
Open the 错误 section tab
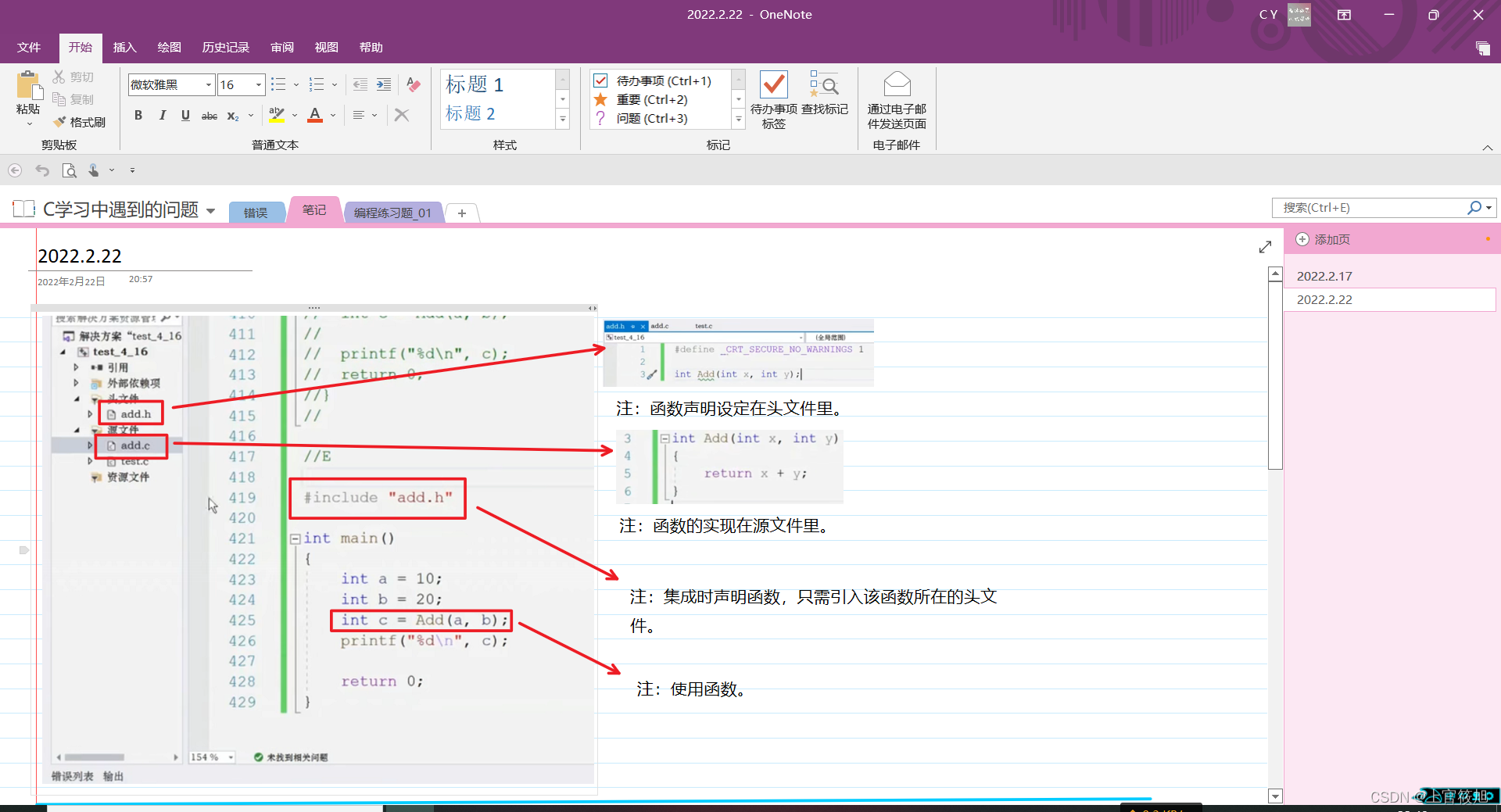(x=256, y=213)
